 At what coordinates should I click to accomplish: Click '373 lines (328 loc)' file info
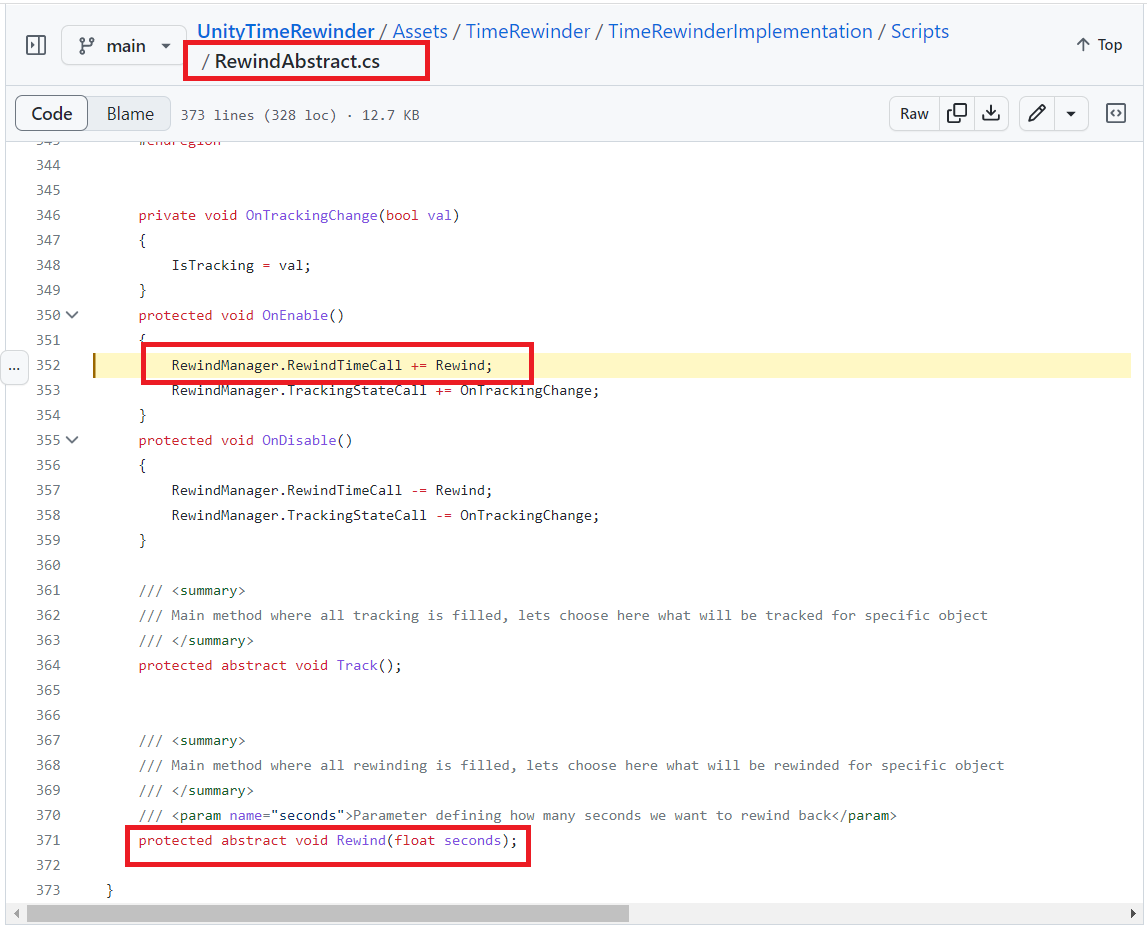click(259, 116)
